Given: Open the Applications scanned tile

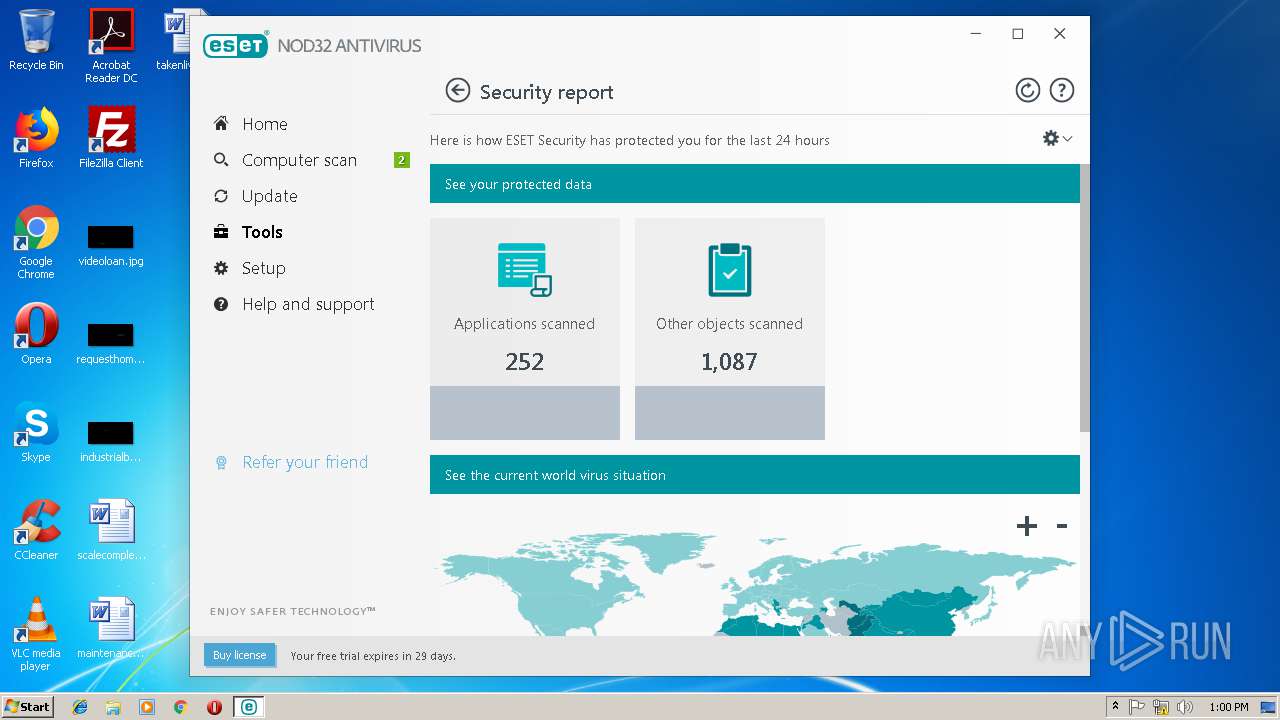Looking at the screenshot, I should click(525, 329).
